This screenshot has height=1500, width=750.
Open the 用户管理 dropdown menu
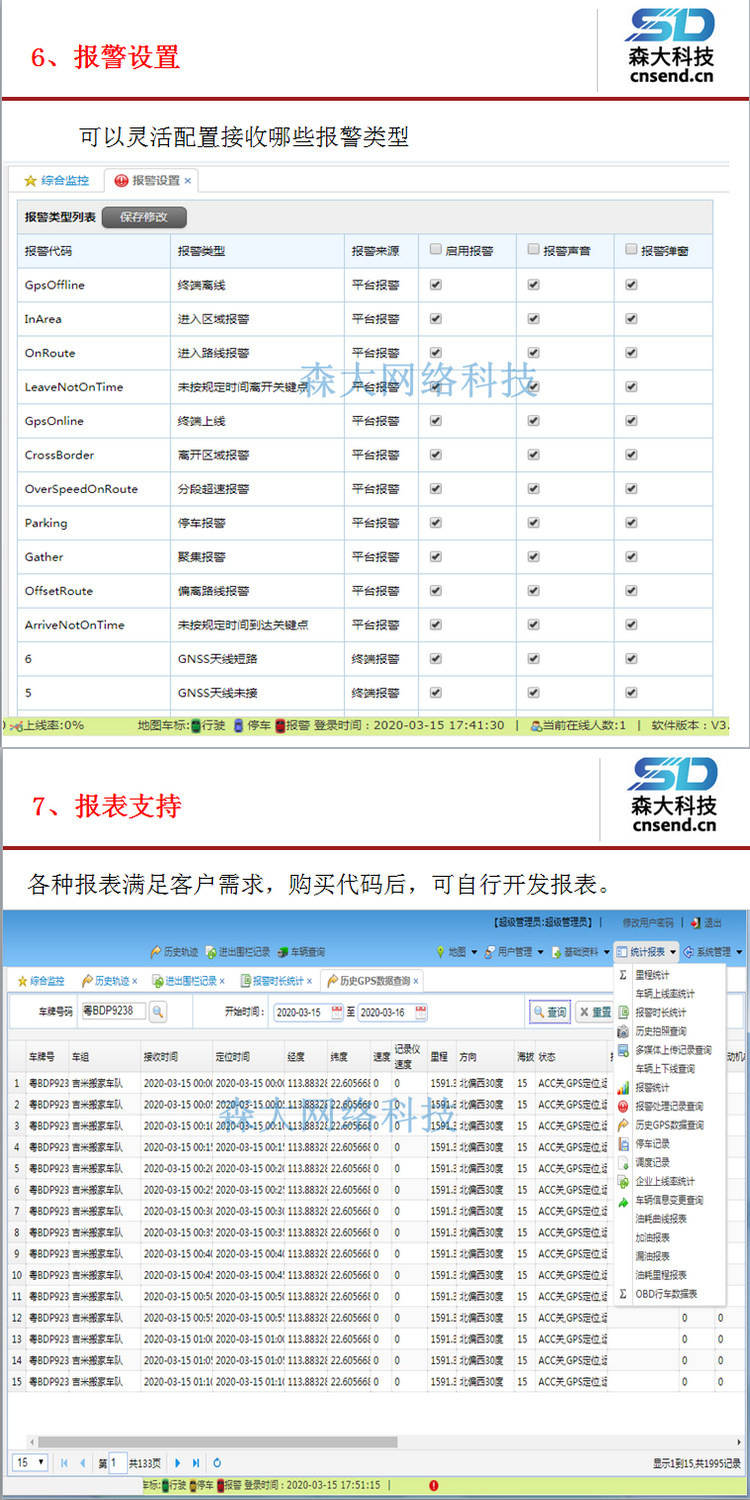click(x=514, y=952)
